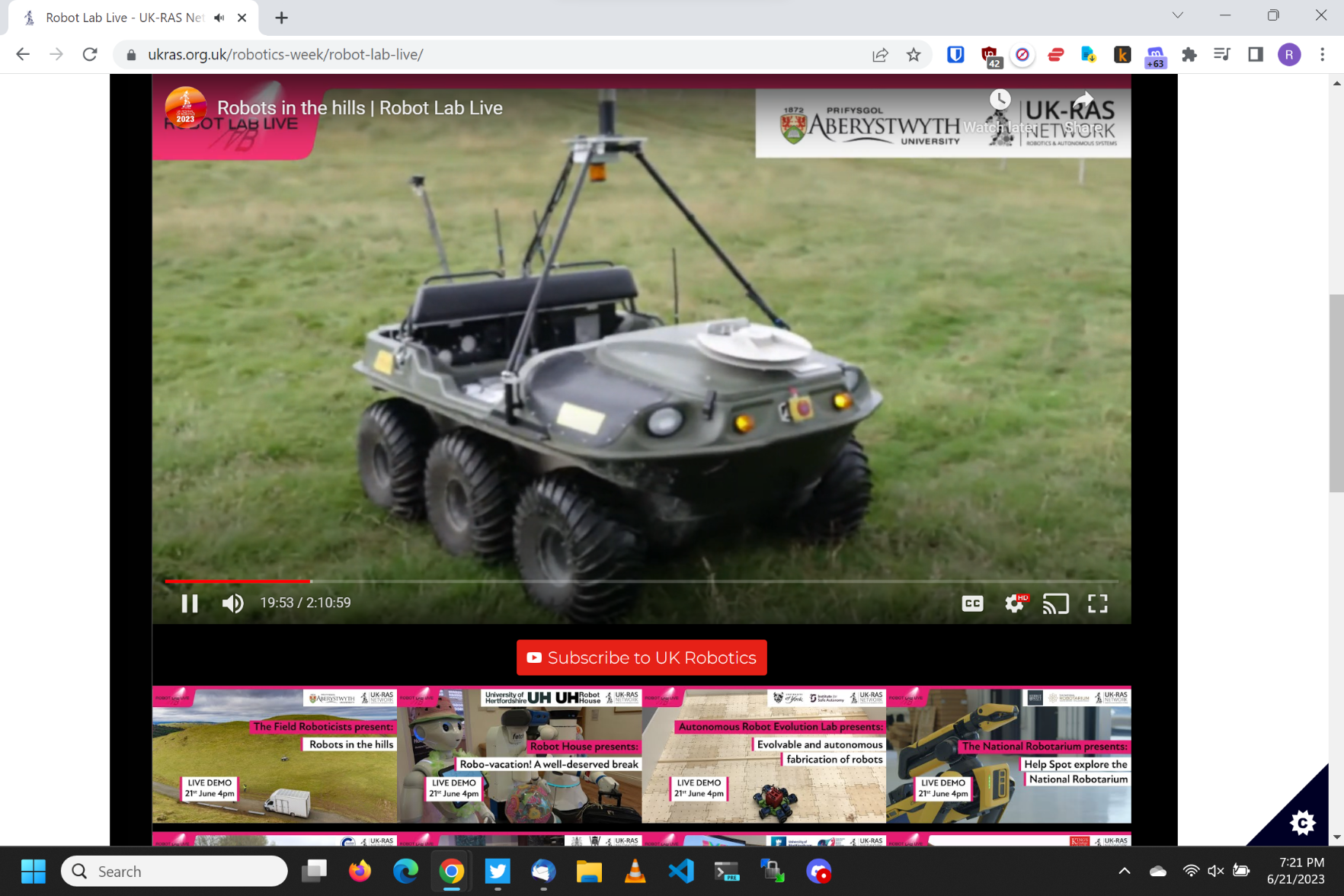Mute the video with the speaker icon

(x=232, y=603)
